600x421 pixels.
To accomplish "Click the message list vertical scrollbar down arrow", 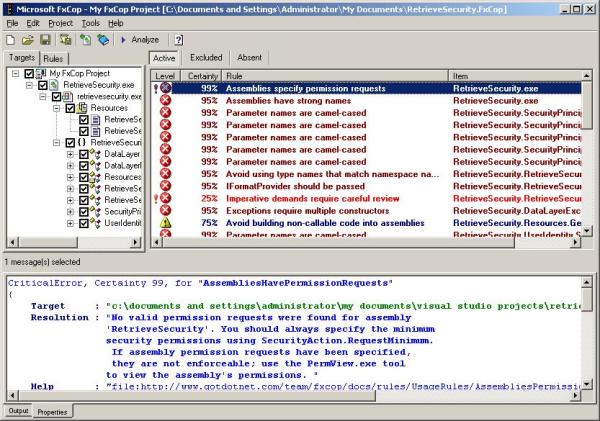I will pos(587,231).
